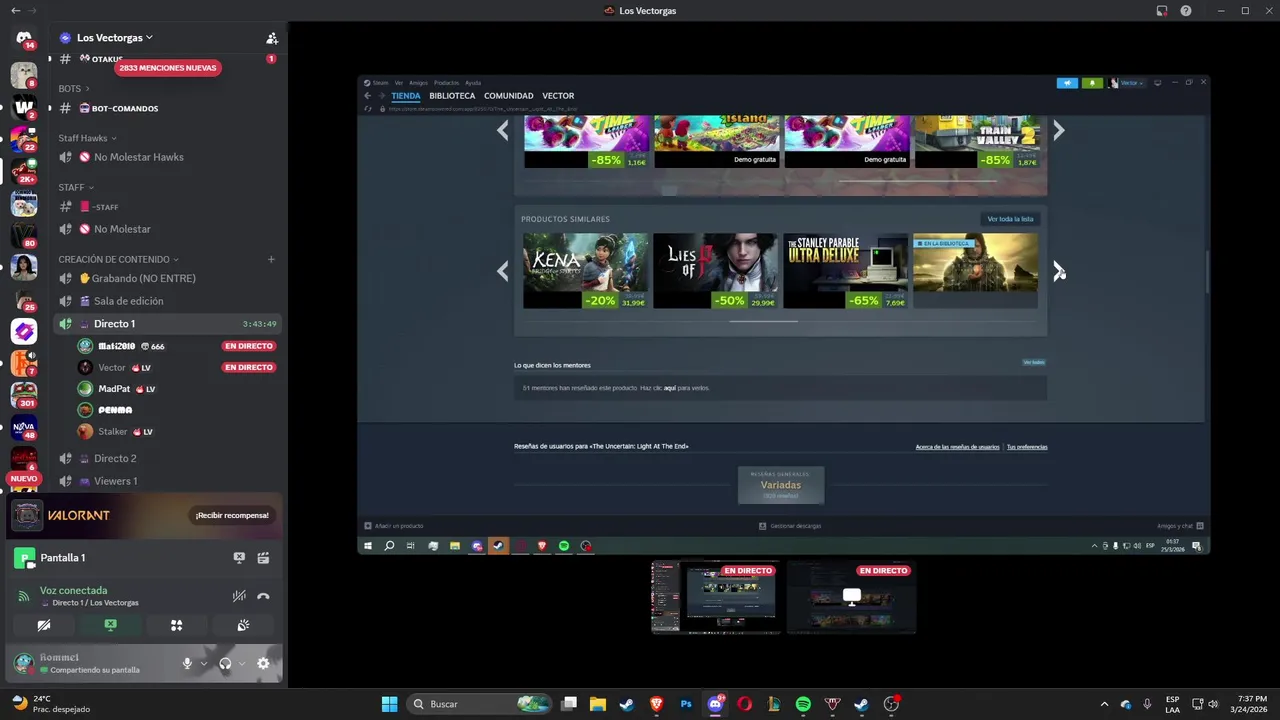Screen dimensions: 1280x720
Task: Open the Grabando (NO ENTRE) channel
Action: coord(168,278)
